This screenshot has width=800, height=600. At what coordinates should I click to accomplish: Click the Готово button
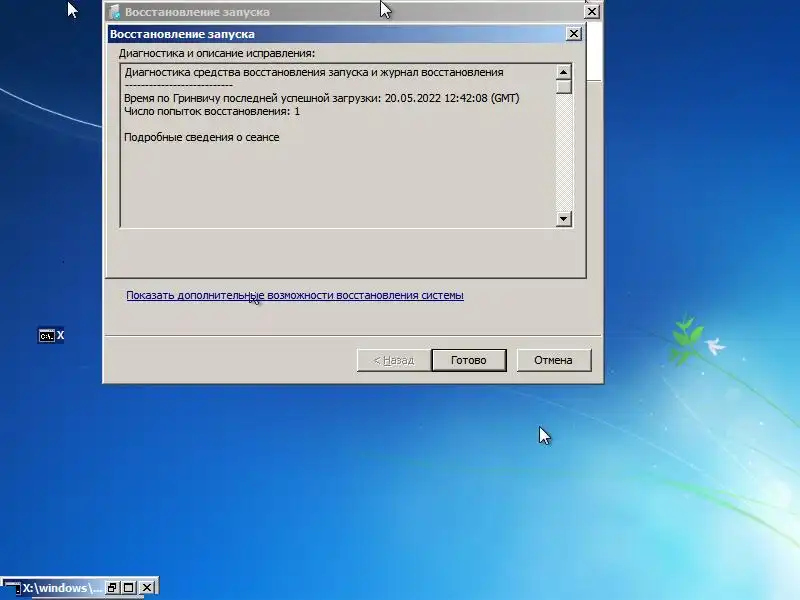click(469, 360)
